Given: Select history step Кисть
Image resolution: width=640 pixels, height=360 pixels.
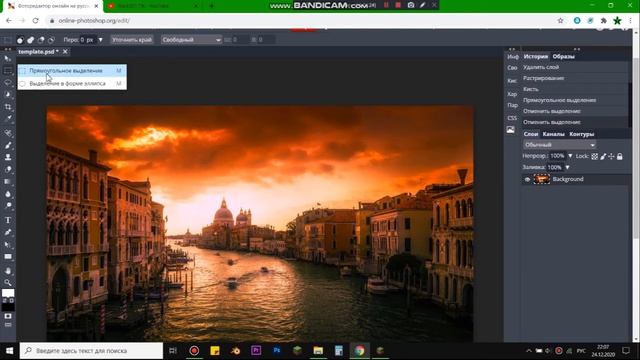Looking at the screenshot, I should (x=576, y=89).
